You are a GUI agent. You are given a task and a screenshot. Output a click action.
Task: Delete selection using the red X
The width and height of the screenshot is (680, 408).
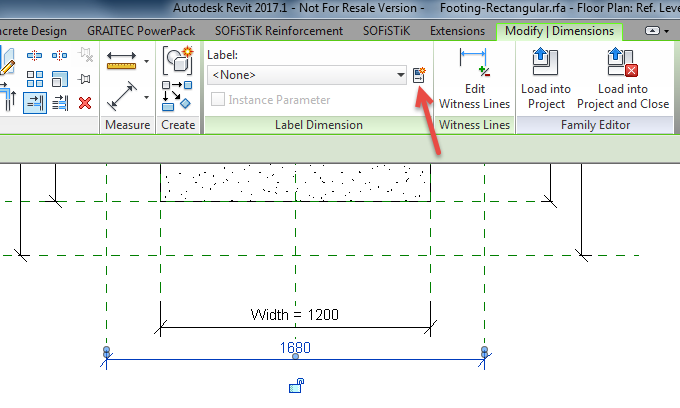click(x=85, y=103)
